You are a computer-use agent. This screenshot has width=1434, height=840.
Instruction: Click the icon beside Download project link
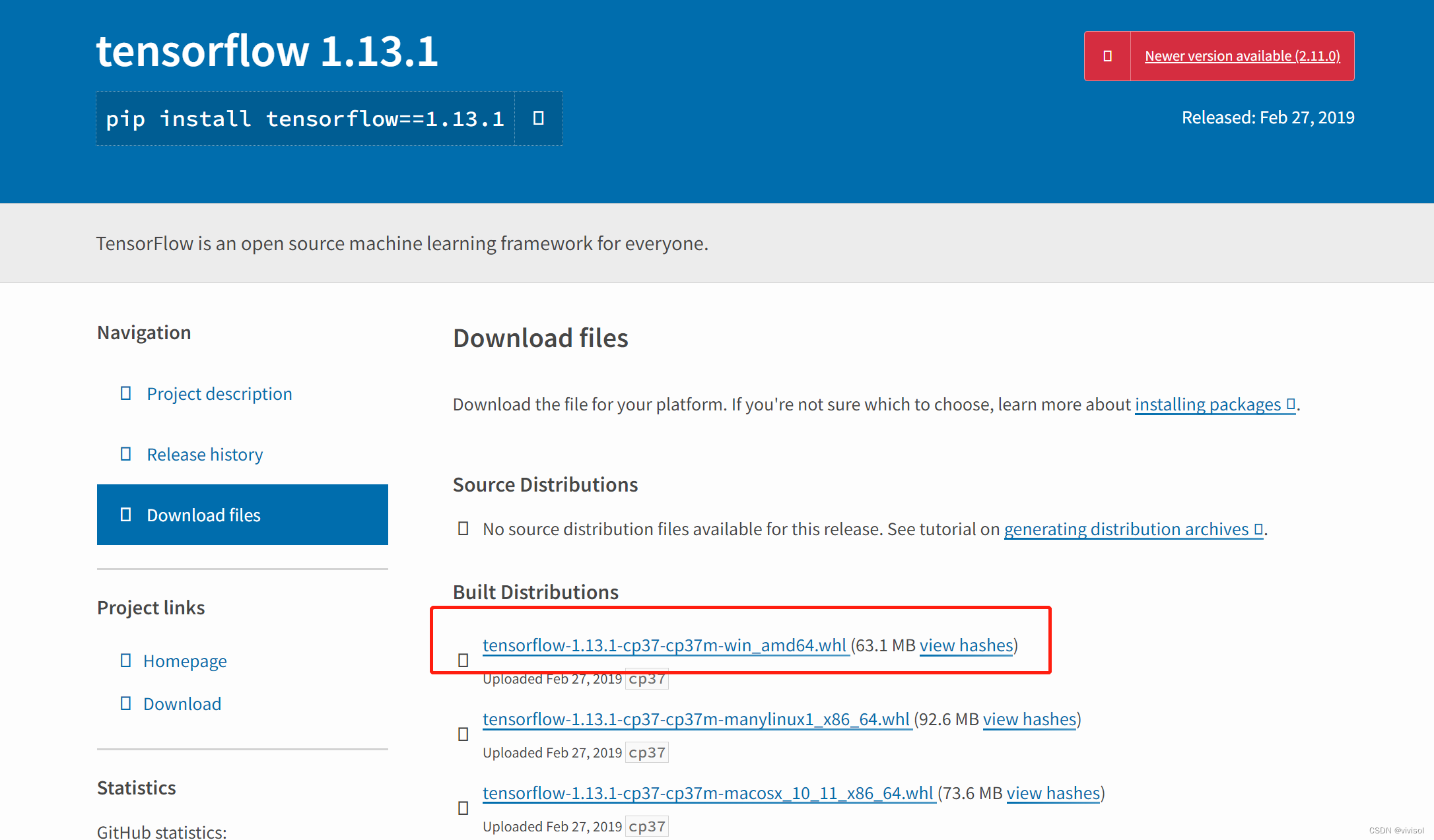tap(125, 703)
